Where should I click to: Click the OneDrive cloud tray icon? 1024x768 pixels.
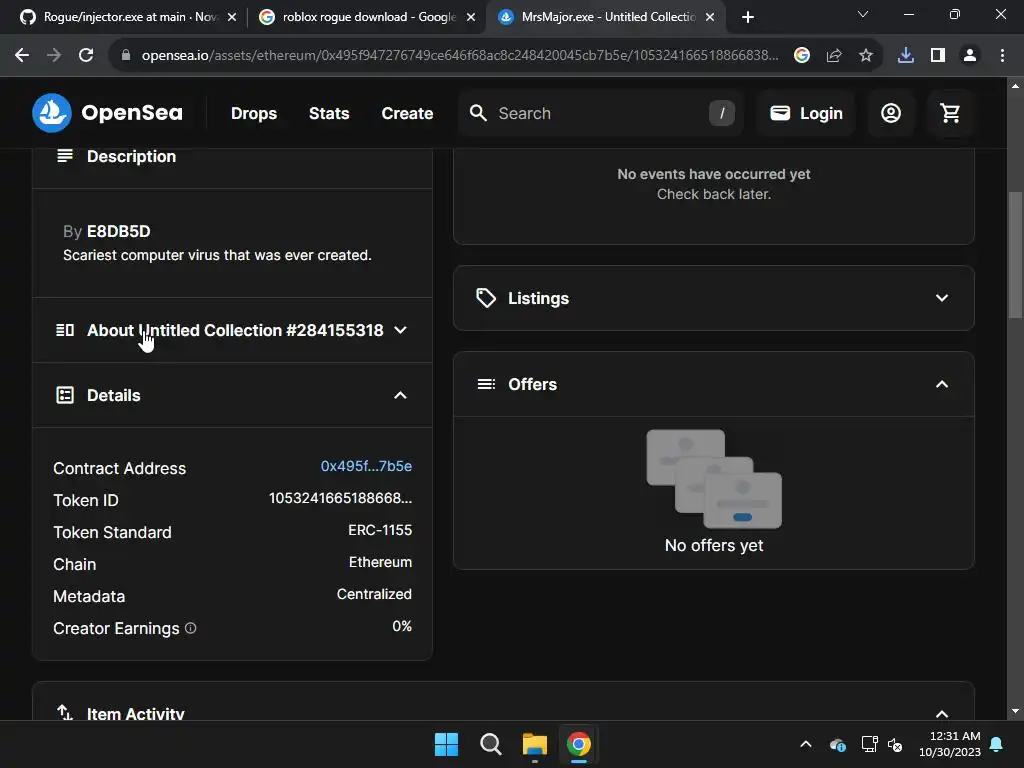[837, 744]
